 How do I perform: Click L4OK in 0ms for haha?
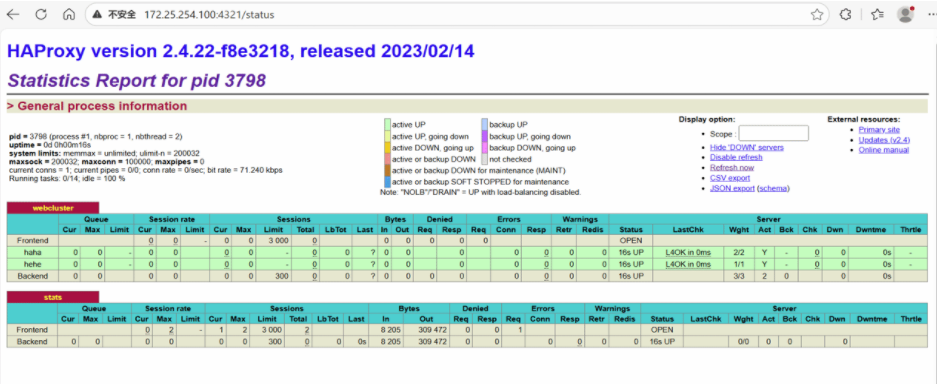[x=688, y=253]
